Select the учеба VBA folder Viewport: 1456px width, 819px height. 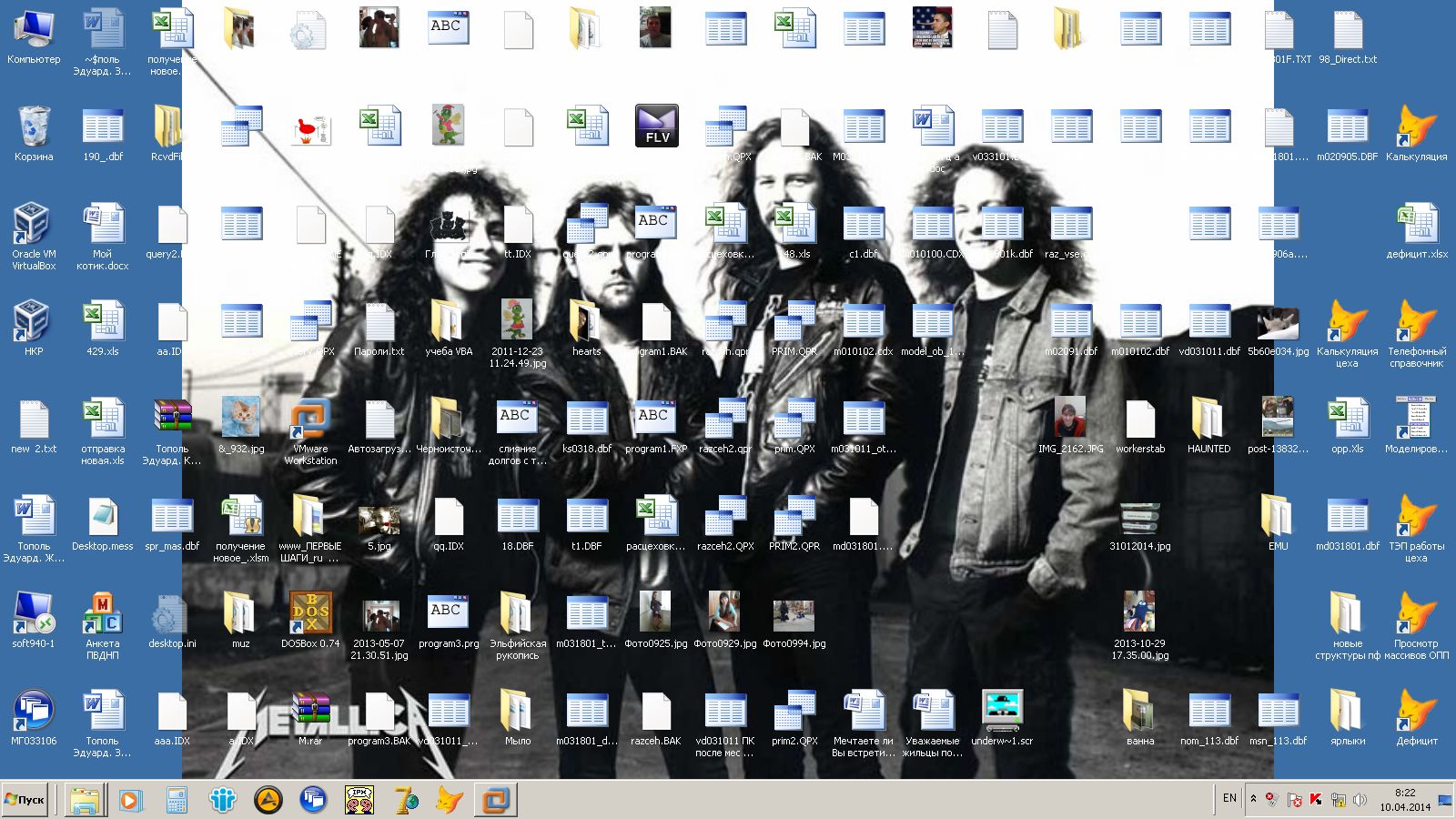pyautogui.click(x=449, y=328)
